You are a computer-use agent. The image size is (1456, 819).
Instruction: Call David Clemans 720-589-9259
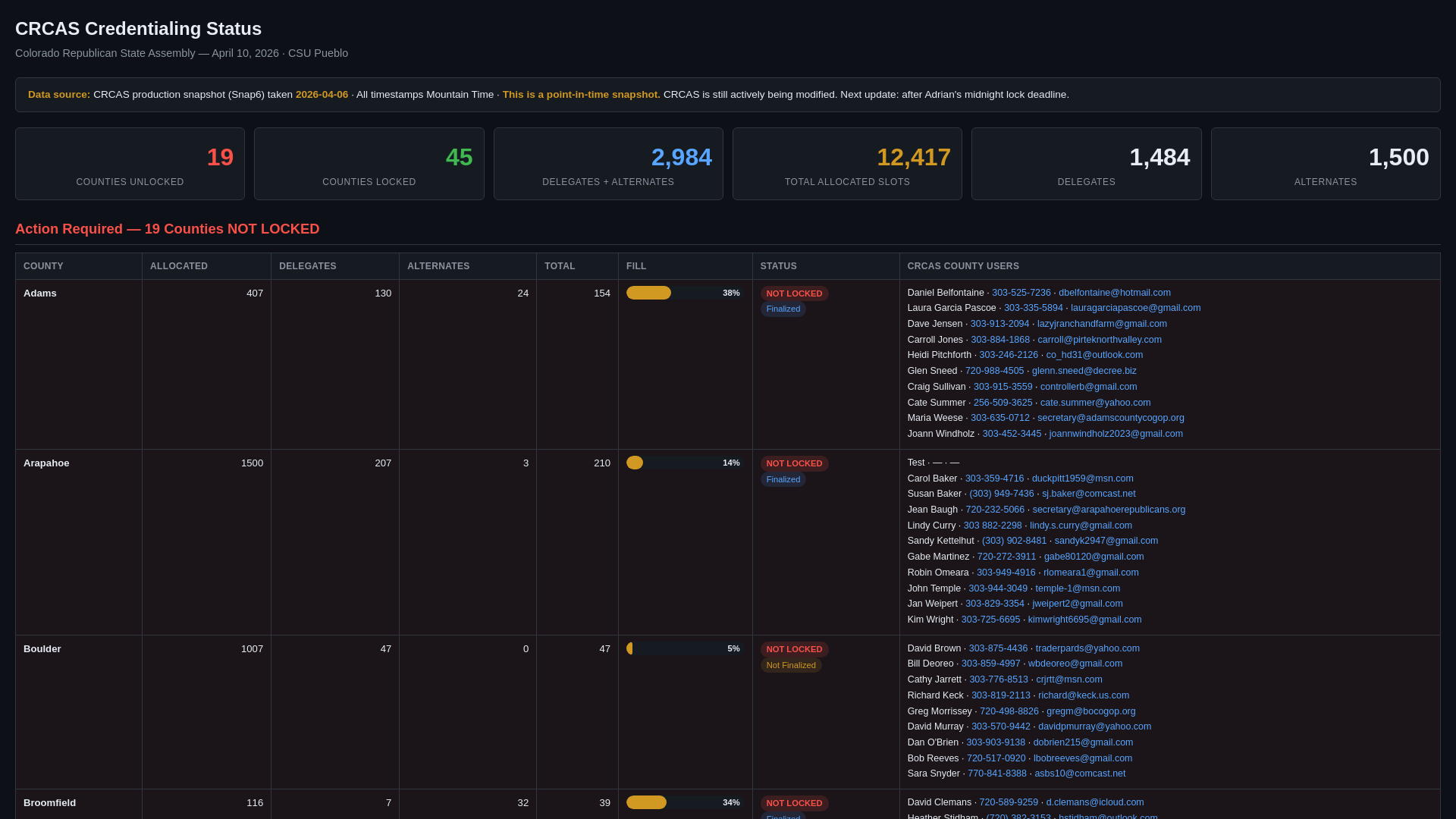(1008, 802)
